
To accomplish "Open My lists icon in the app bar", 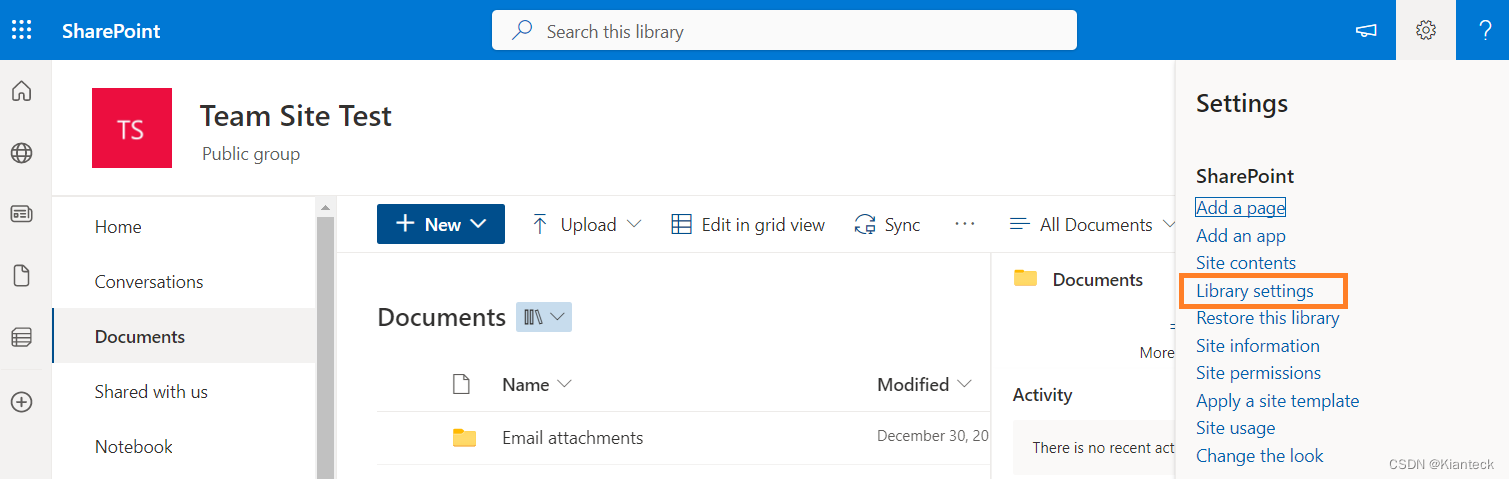I will [x=21, y=338].
